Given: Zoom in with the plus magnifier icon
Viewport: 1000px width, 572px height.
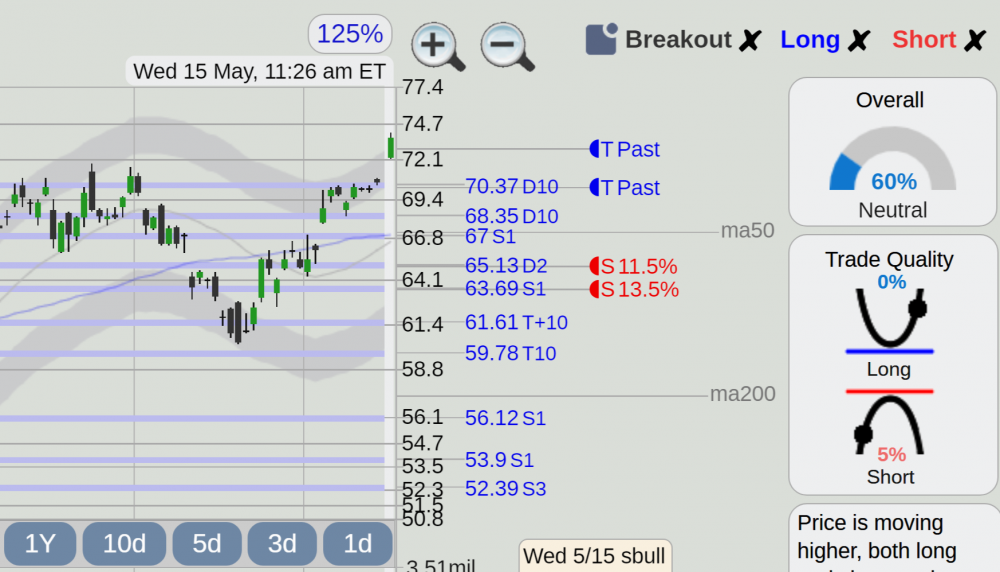Looking at the screenshot, I should pos(438,47).
